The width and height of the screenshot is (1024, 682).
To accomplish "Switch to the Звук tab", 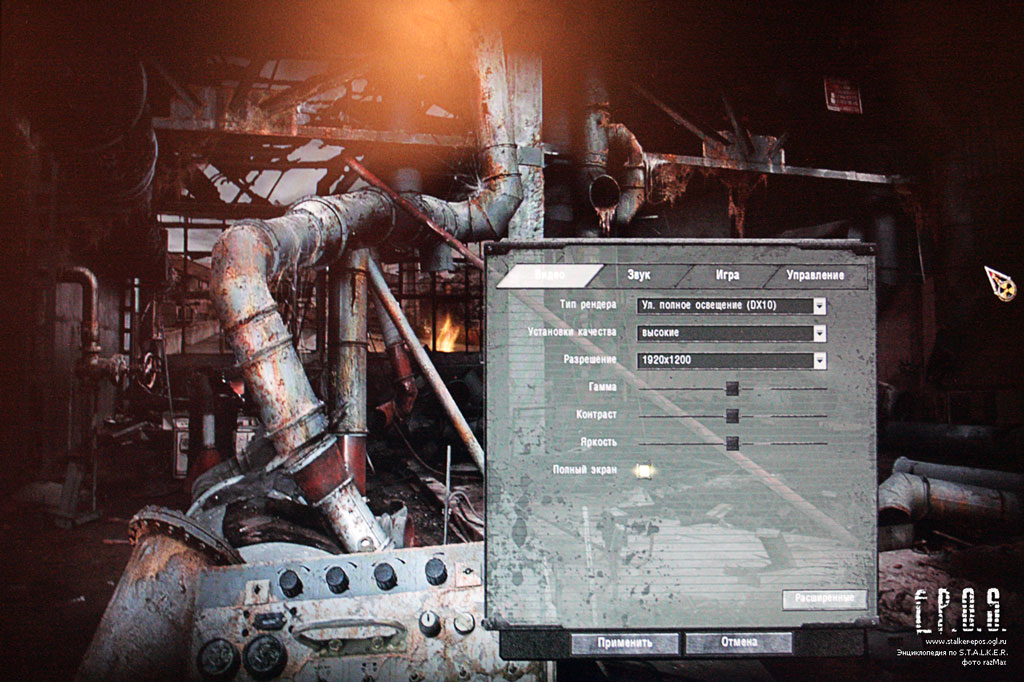I will 639,275.
